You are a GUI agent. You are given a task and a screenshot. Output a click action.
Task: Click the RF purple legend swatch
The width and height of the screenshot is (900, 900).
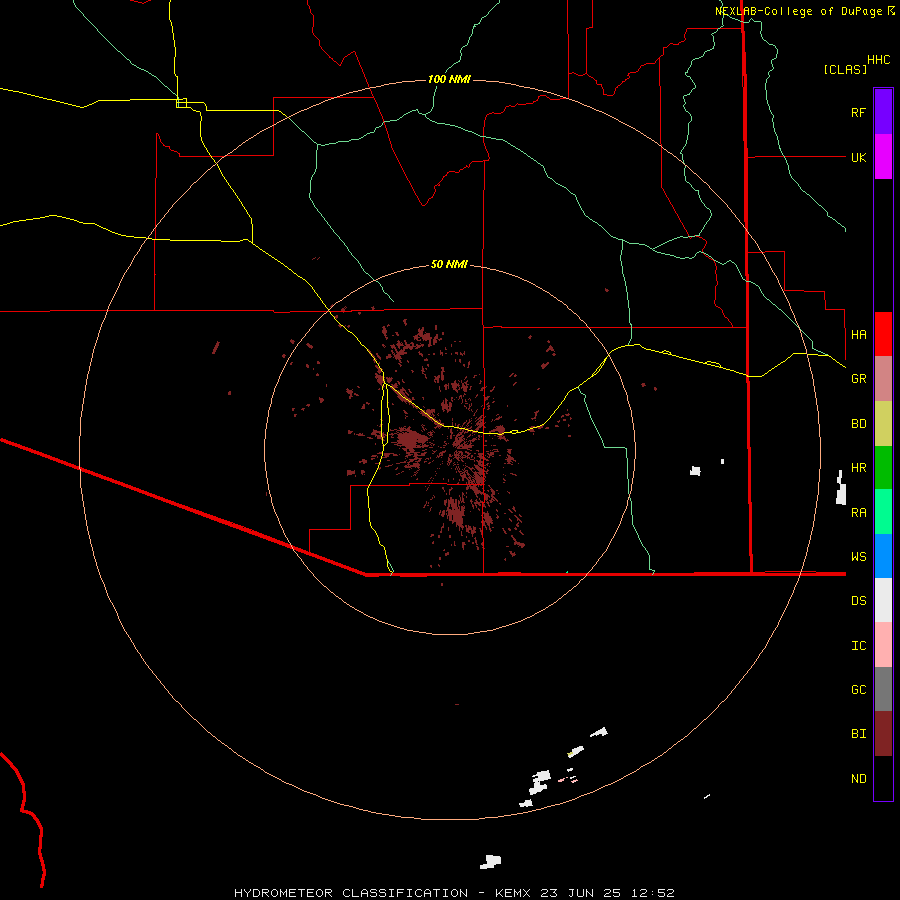tap(883, 112)
